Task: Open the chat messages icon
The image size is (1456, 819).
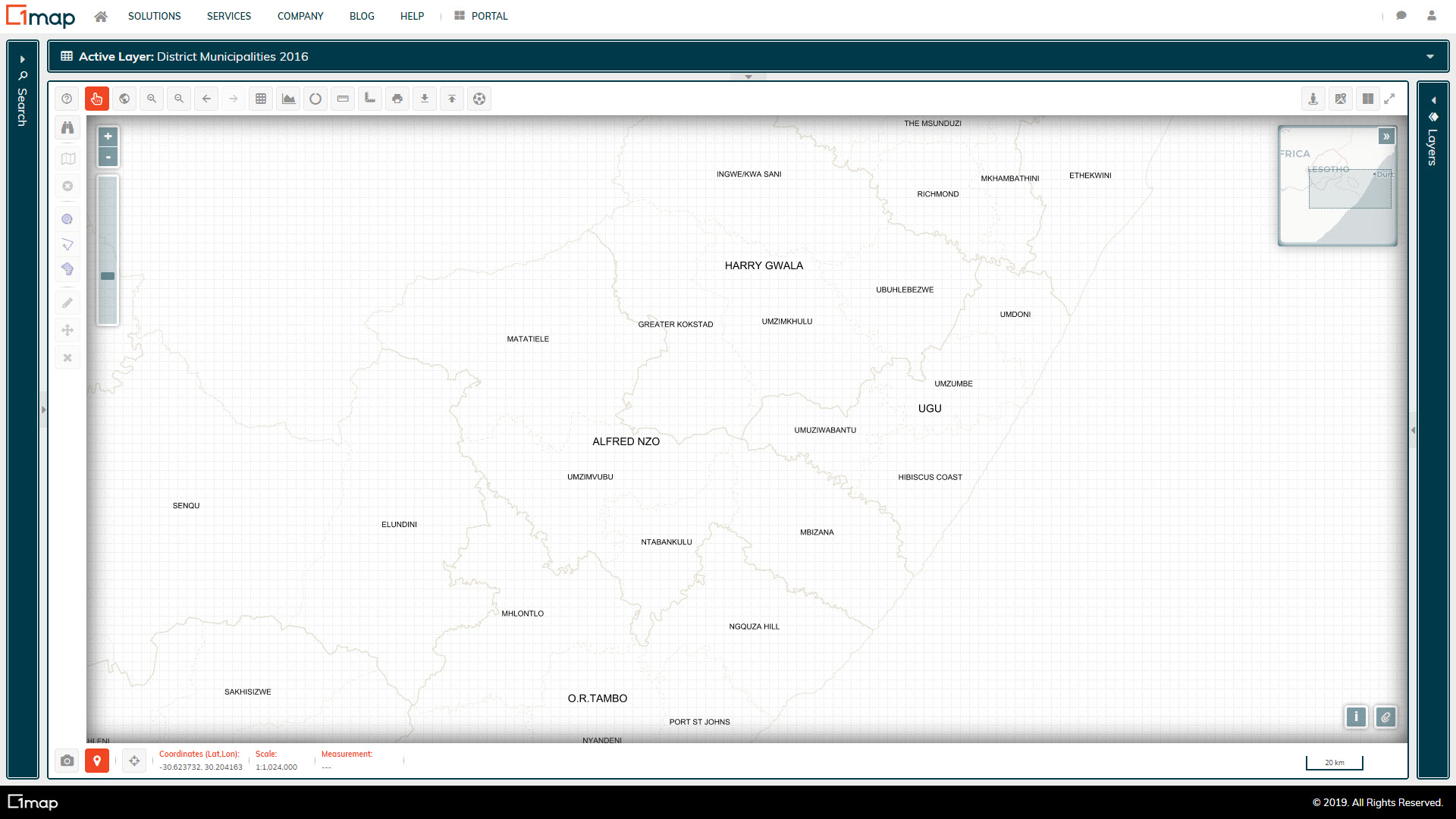Action: 1401,15
